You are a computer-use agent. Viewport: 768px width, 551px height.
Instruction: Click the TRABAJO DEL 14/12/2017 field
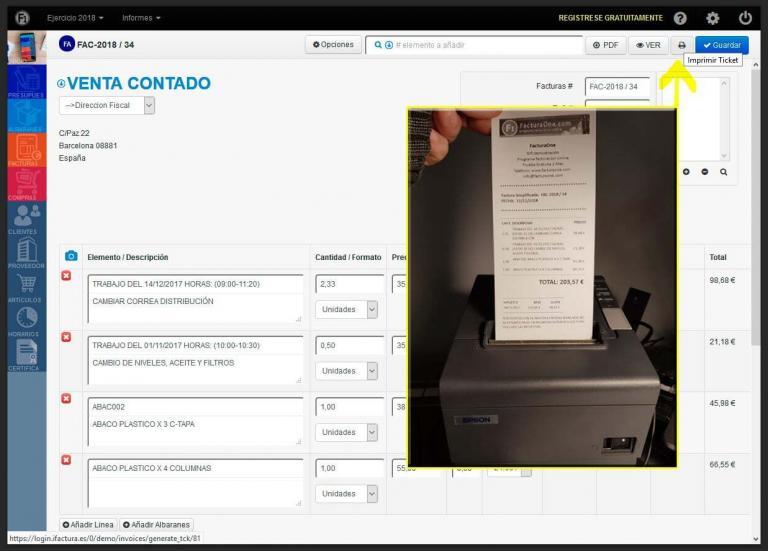(195, 284)
